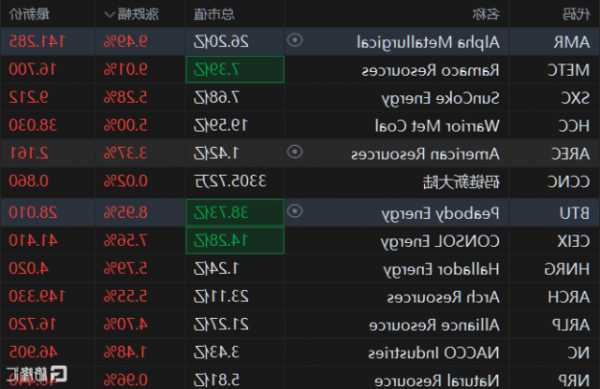The image size is (600, 389).
Task: Select the Alliance Resource row price 16.720
Action: pyautogui.click(x=33, y=324)
